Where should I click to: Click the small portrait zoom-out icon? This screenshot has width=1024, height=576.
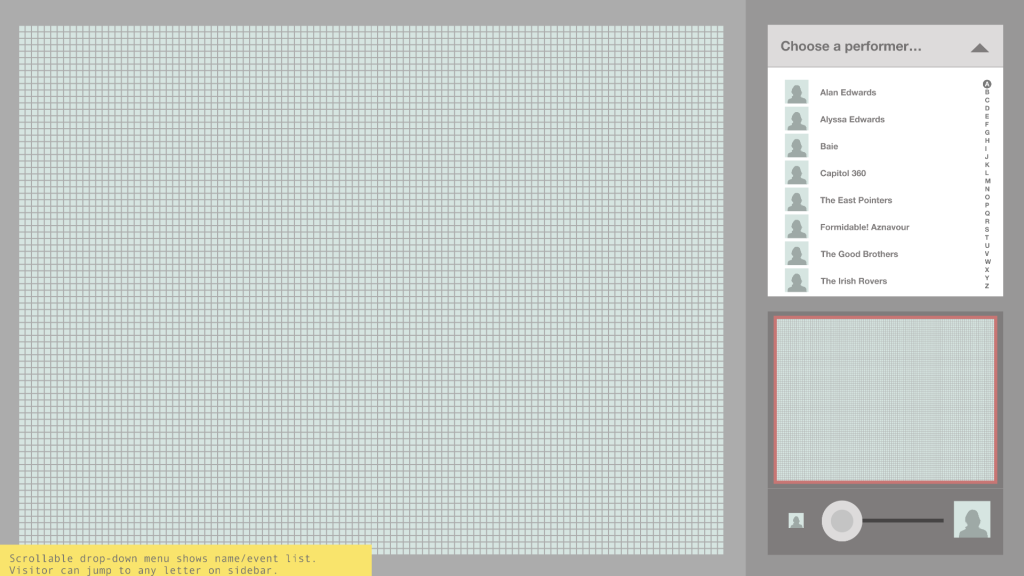796,520
